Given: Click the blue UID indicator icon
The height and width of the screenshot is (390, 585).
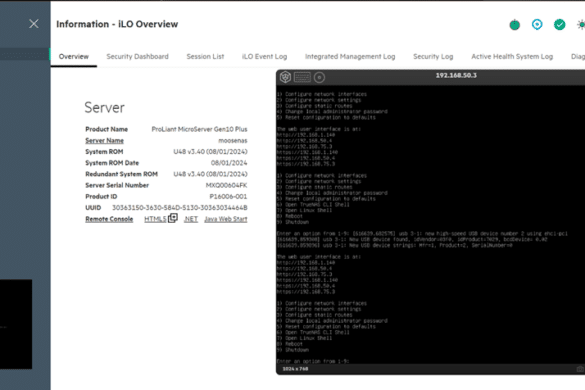Looking at the screenshot, I should [537, 25].
